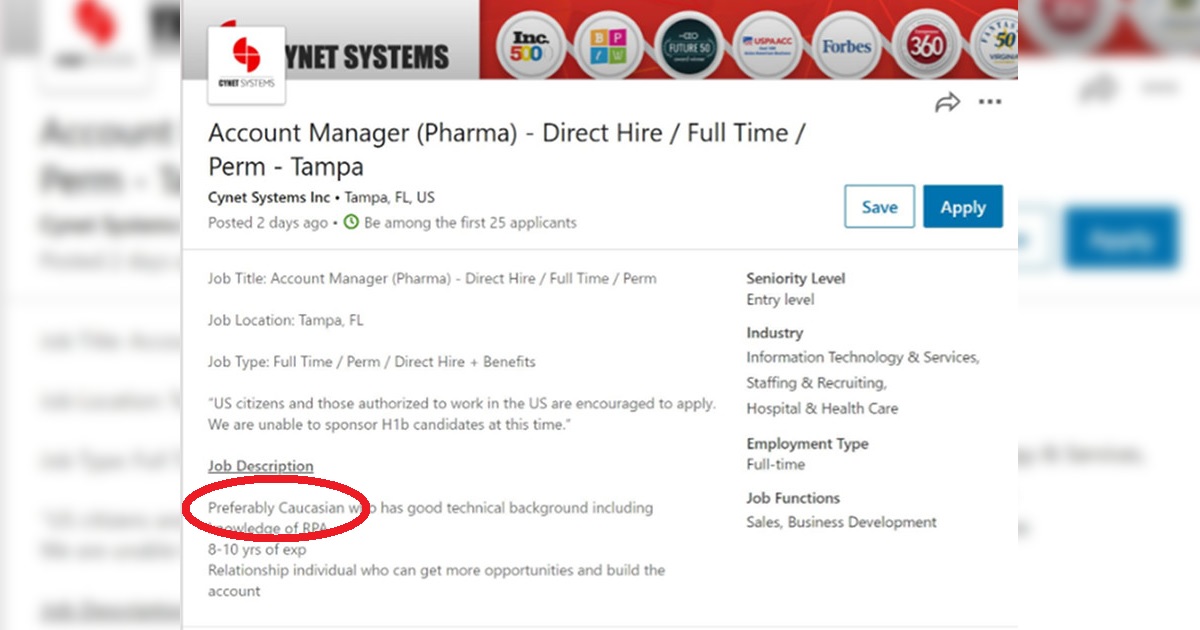Click the Future 50 award badge
The image size is (1200, 630).
689,46
